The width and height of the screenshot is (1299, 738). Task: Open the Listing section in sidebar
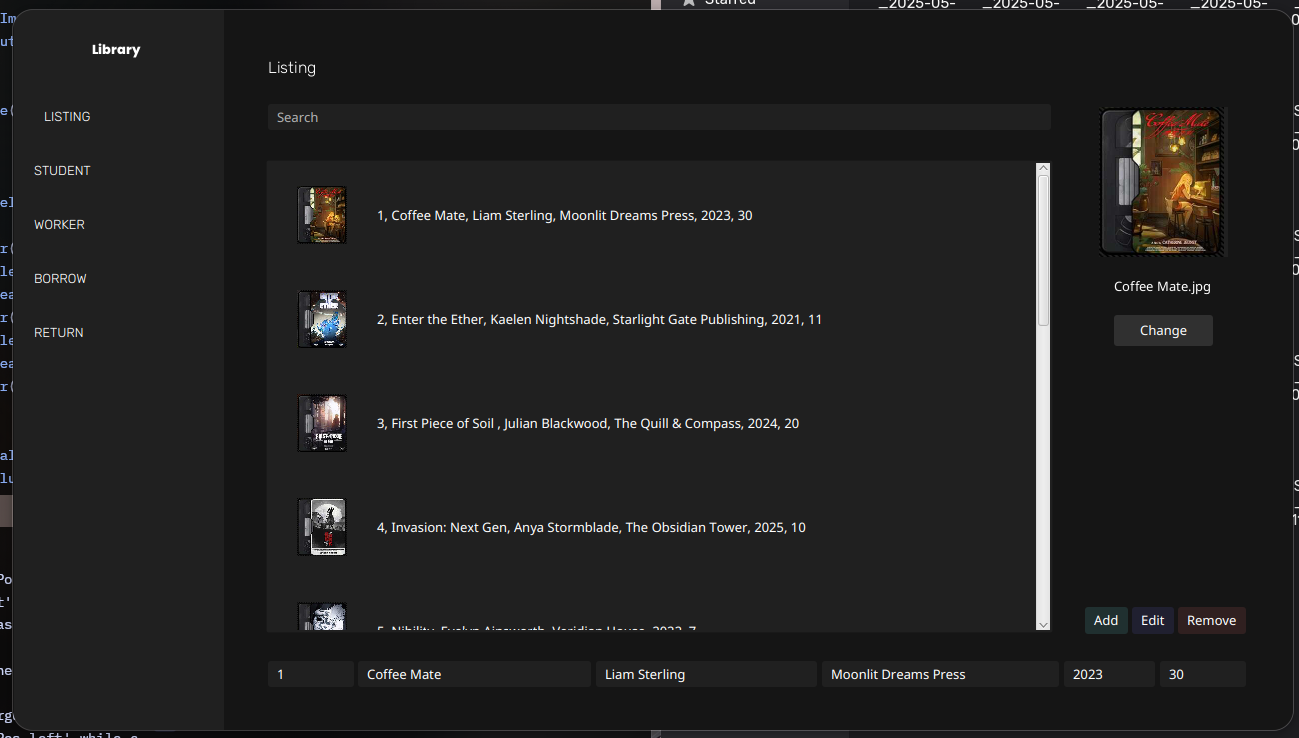tap(67, 117)
